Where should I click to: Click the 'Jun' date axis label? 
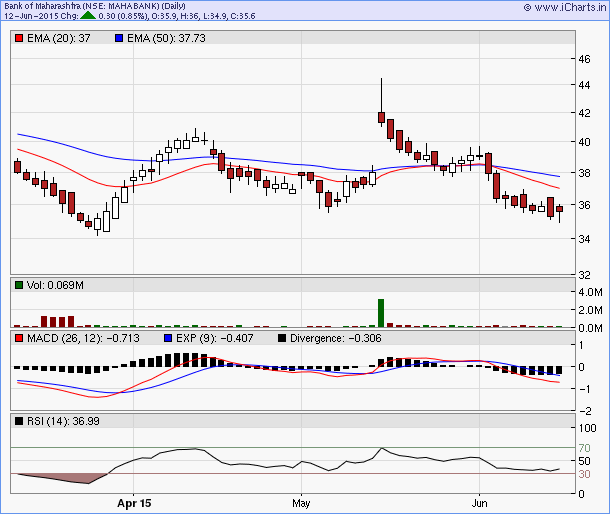(479, 503)
